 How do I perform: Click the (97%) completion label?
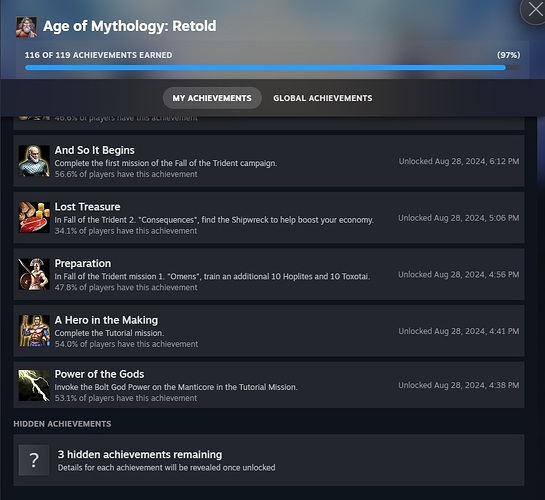tap(509, 55)
